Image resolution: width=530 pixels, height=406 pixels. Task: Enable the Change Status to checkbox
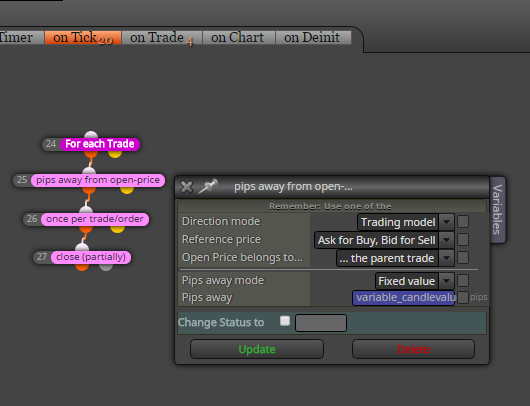click(285, 321)
